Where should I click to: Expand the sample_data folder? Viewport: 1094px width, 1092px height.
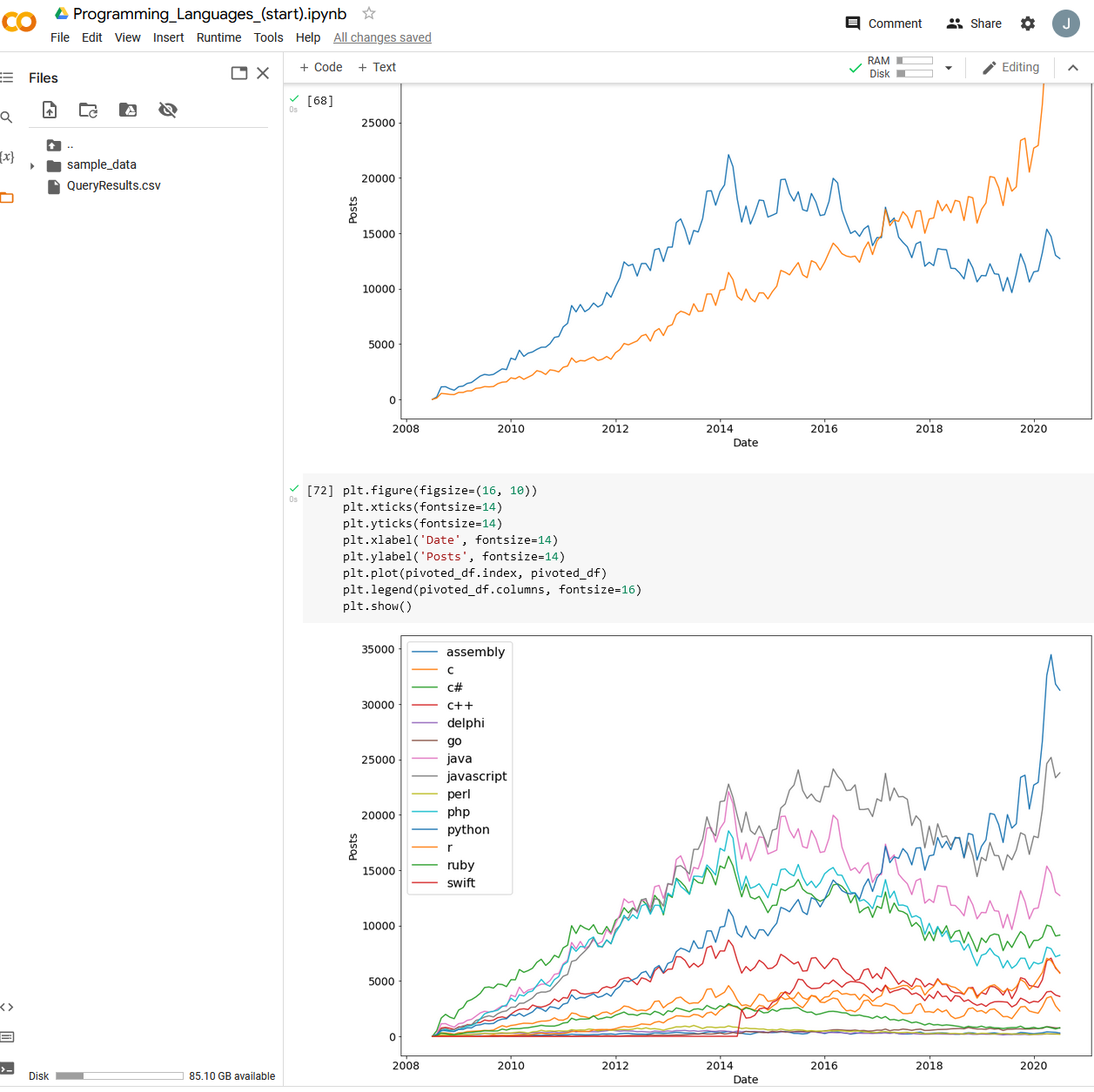point(32,164)
